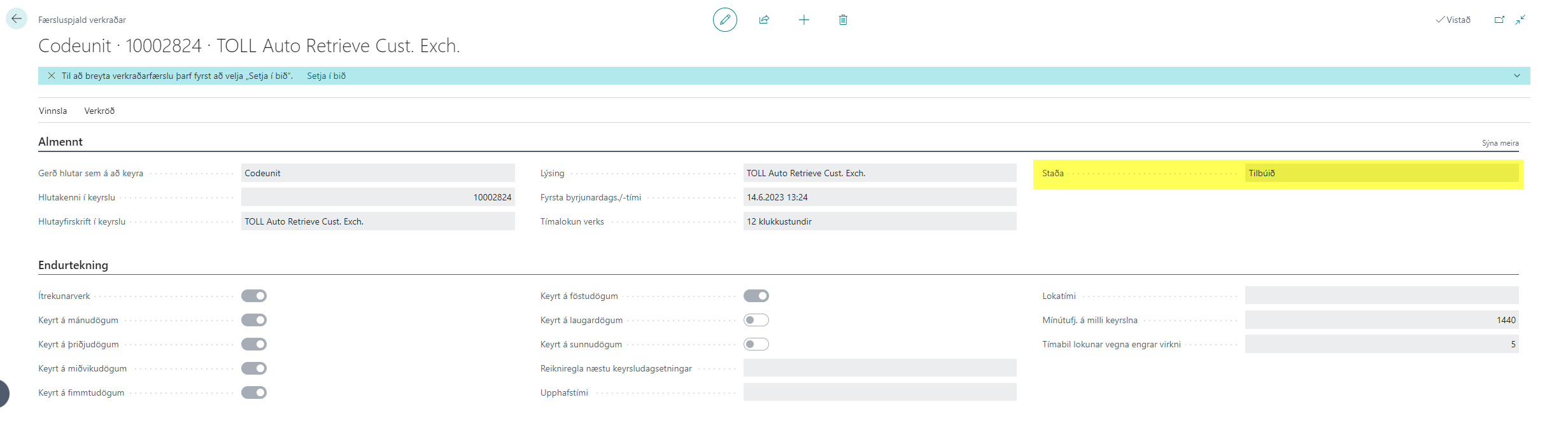Toggle the Ítrekunarverk switch
The image size is (1568, 437).
click(x=253, y=296)
